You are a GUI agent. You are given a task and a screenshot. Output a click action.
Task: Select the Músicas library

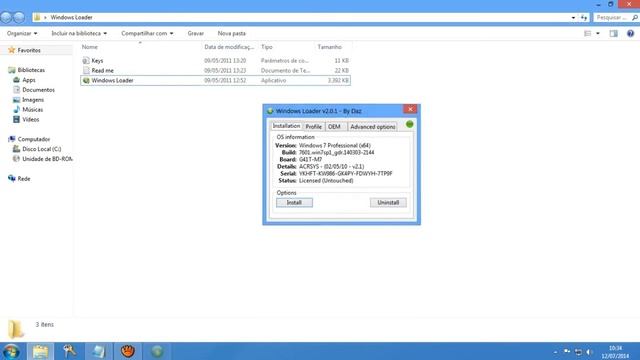tap(32, 109)
